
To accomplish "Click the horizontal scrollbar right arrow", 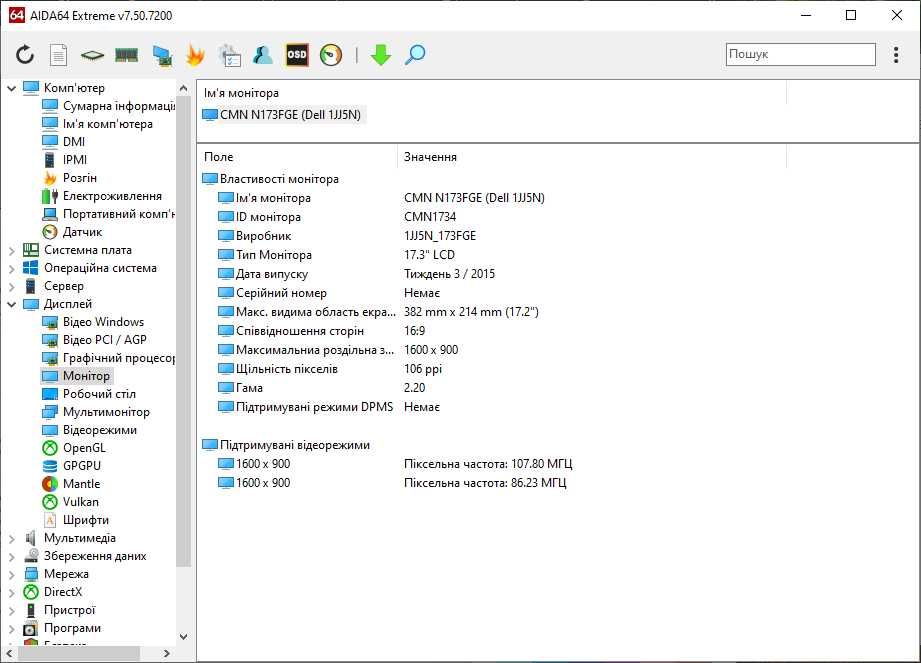I will point(167,653).
